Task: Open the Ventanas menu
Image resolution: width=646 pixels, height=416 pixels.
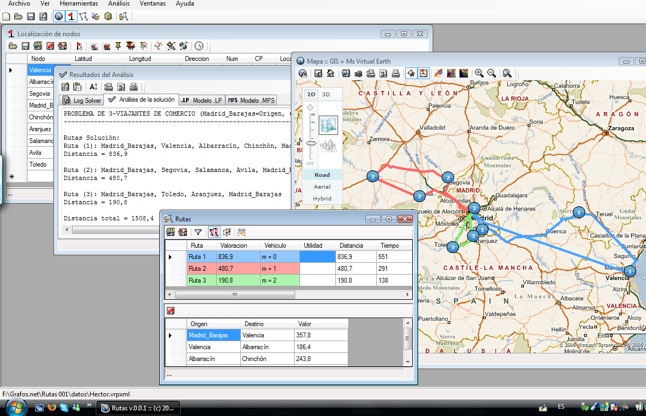Action: 152,4
